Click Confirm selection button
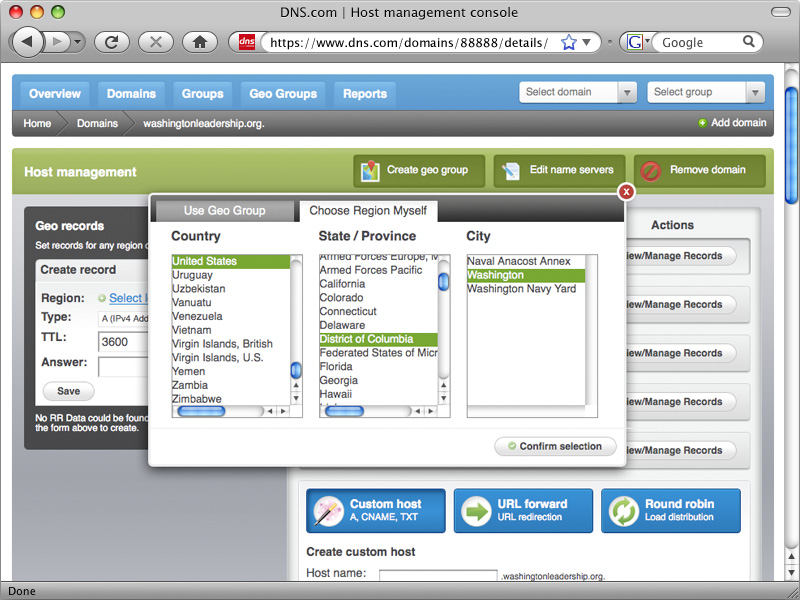The image size is (800, 600). [555, 446]
